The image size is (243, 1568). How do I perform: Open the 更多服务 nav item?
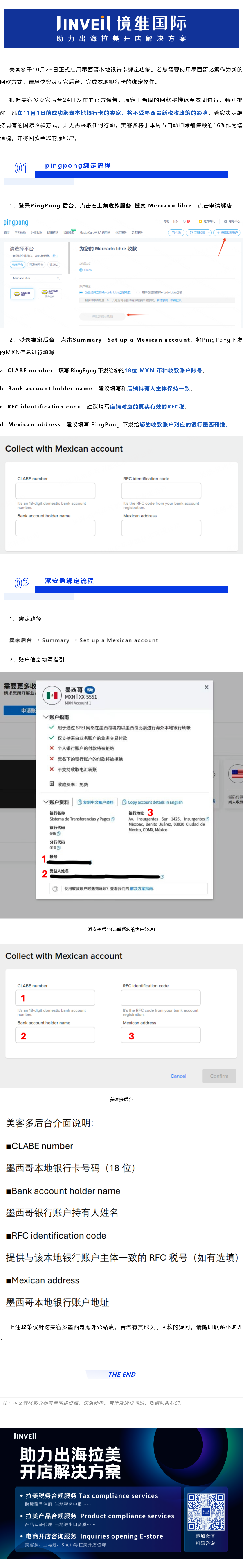(137, 233)
